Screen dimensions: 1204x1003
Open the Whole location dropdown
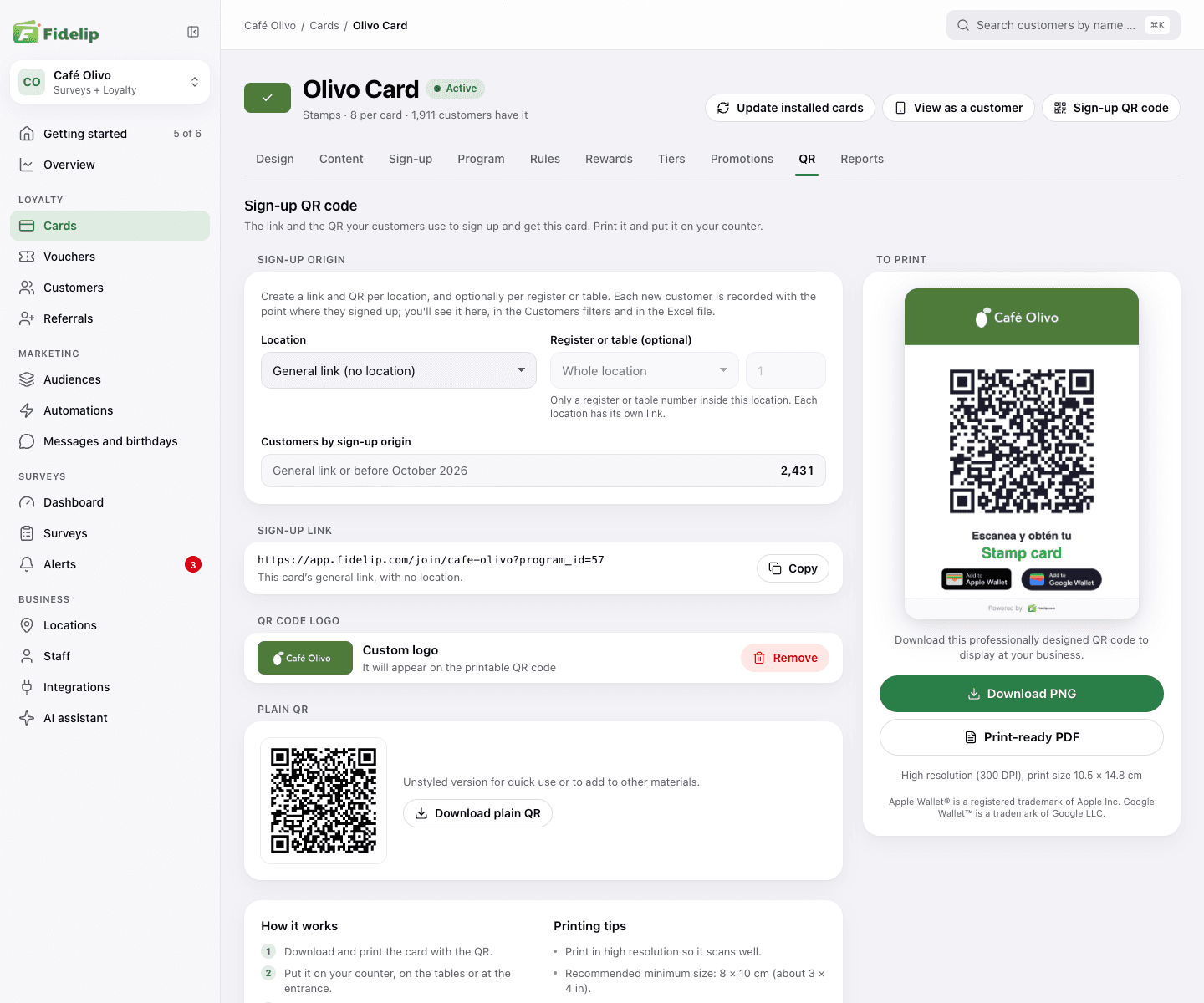645,370
